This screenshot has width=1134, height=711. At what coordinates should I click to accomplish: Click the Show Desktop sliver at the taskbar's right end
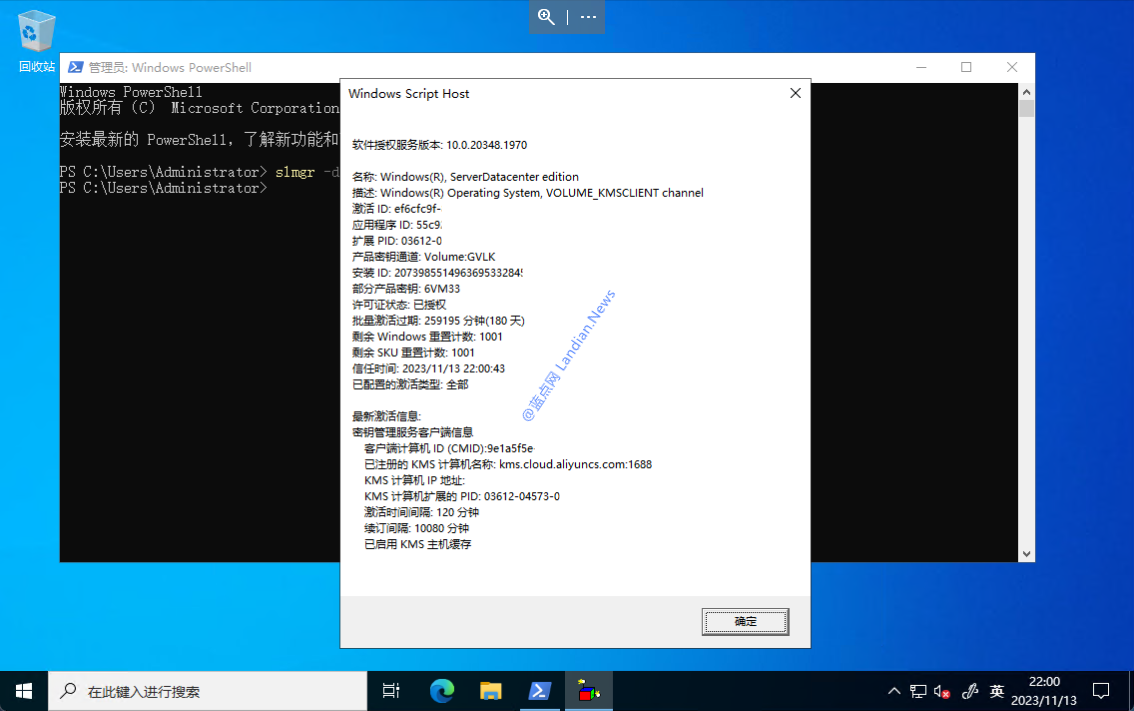pos(1131,691)
